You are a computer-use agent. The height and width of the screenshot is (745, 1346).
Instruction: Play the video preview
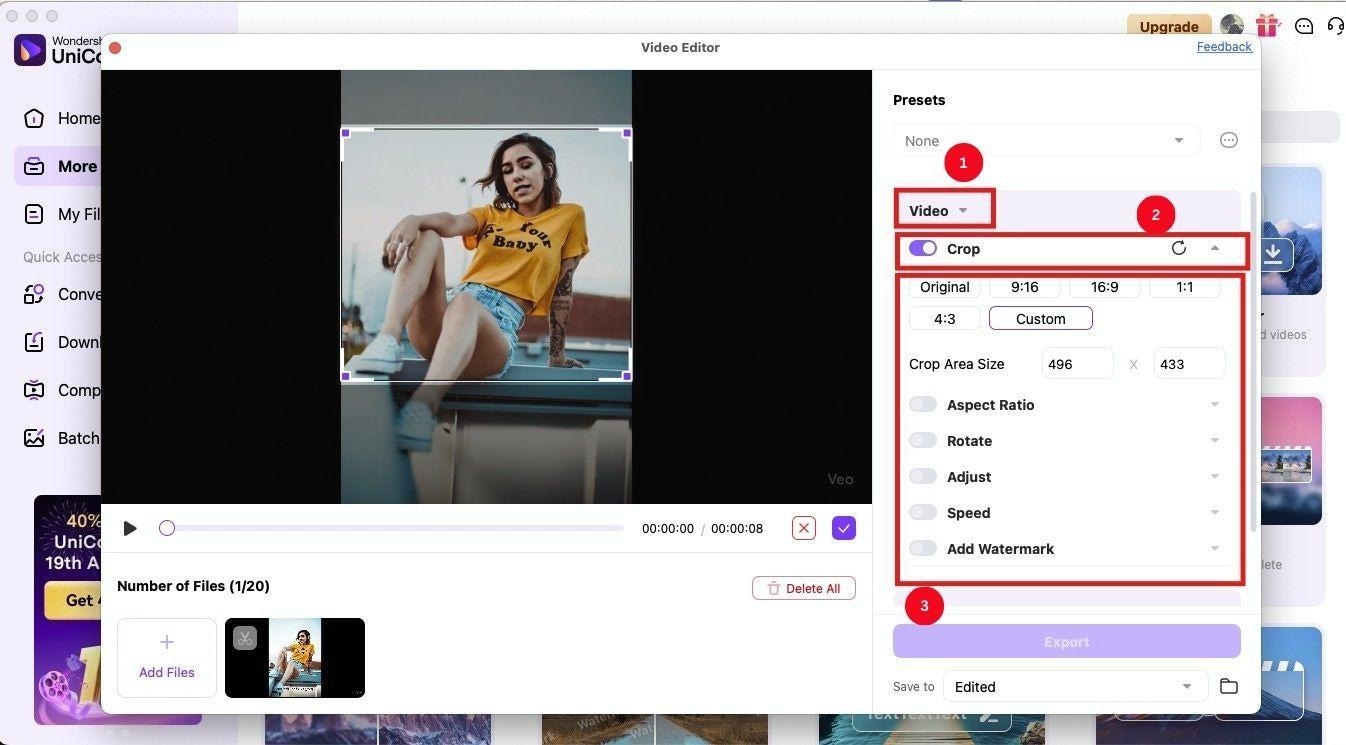[x=130, y=528]
